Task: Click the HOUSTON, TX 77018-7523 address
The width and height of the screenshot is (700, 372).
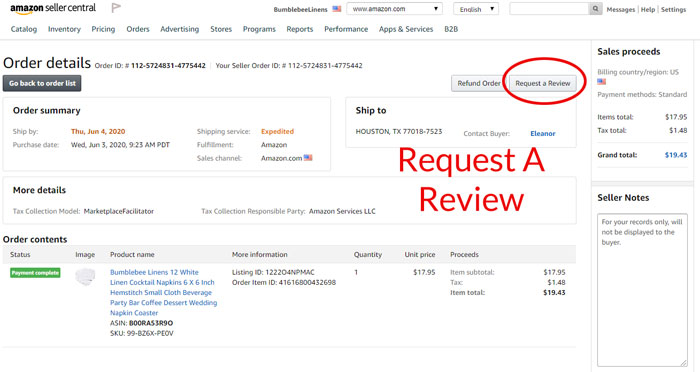Action: 399,131
